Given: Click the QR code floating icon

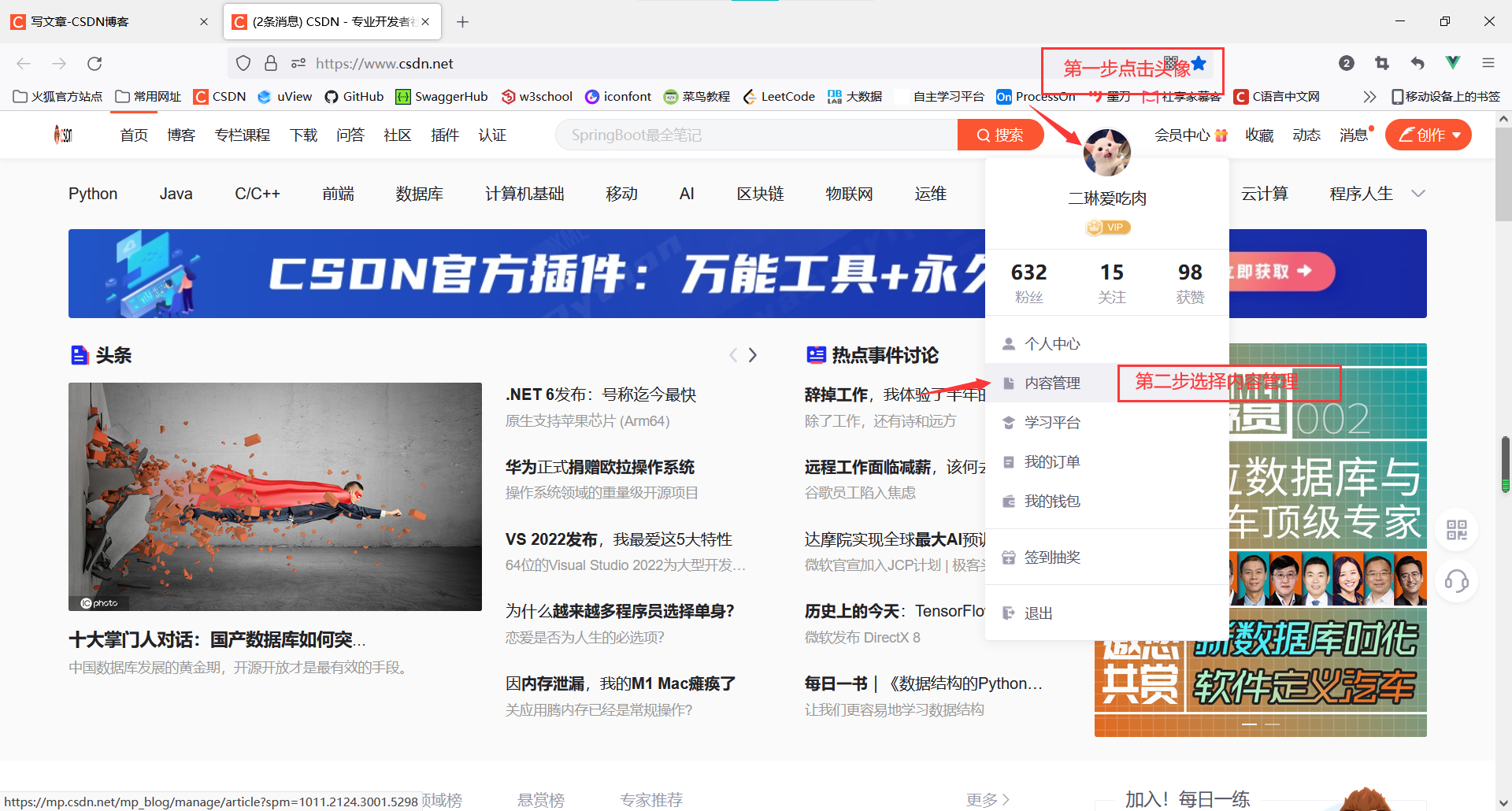Looking at the screenshot, I should pos(1456,530).
